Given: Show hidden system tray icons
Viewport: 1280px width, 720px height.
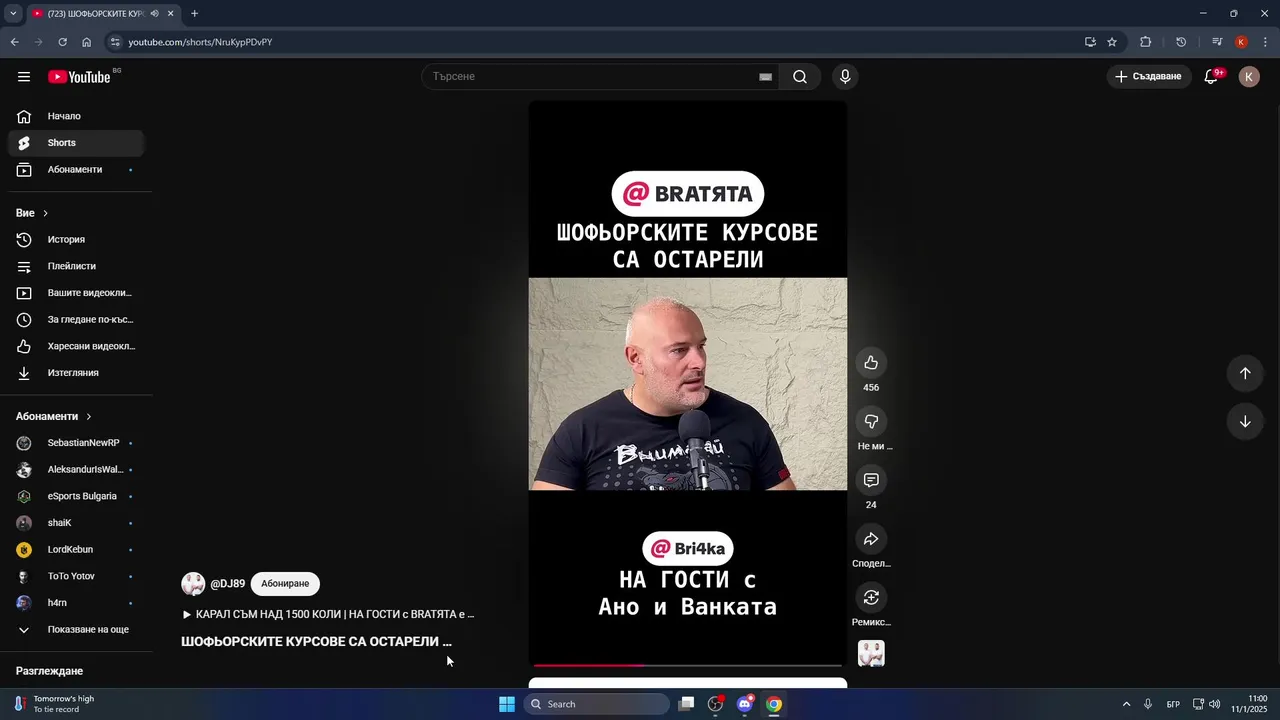Looking at the screenshot, I should [1126, 704].
